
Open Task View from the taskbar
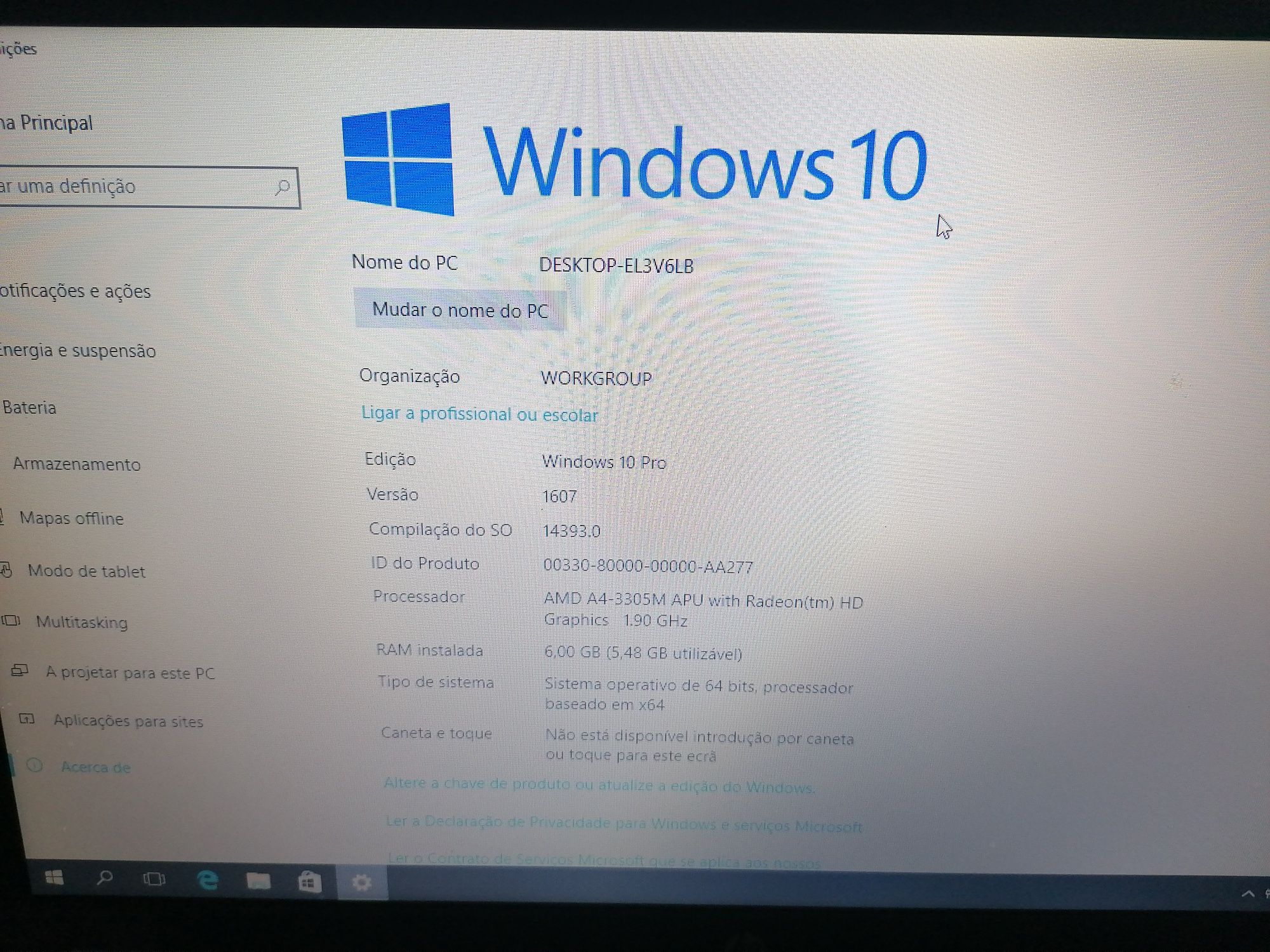tap(154, 879)
